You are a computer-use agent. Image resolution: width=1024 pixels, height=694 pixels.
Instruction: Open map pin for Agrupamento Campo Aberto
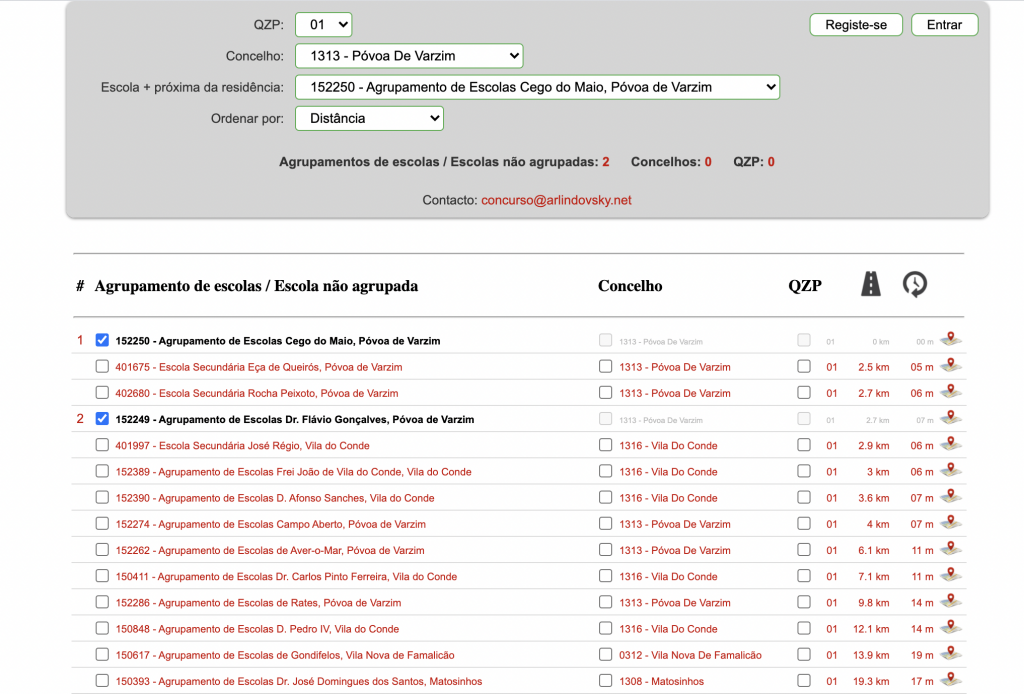(951, 523)
